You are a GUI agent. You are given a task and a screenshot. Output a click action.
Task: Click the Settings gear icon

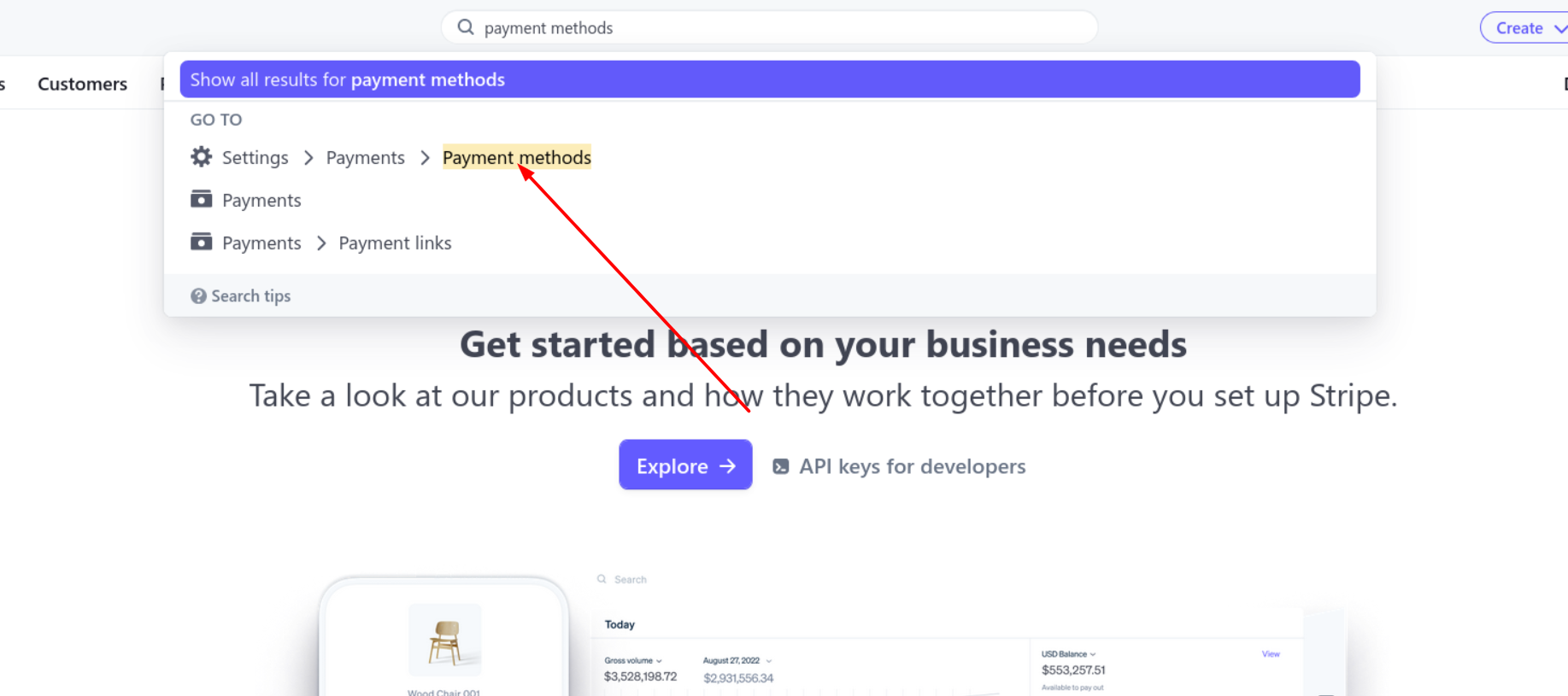click(201, 157)
